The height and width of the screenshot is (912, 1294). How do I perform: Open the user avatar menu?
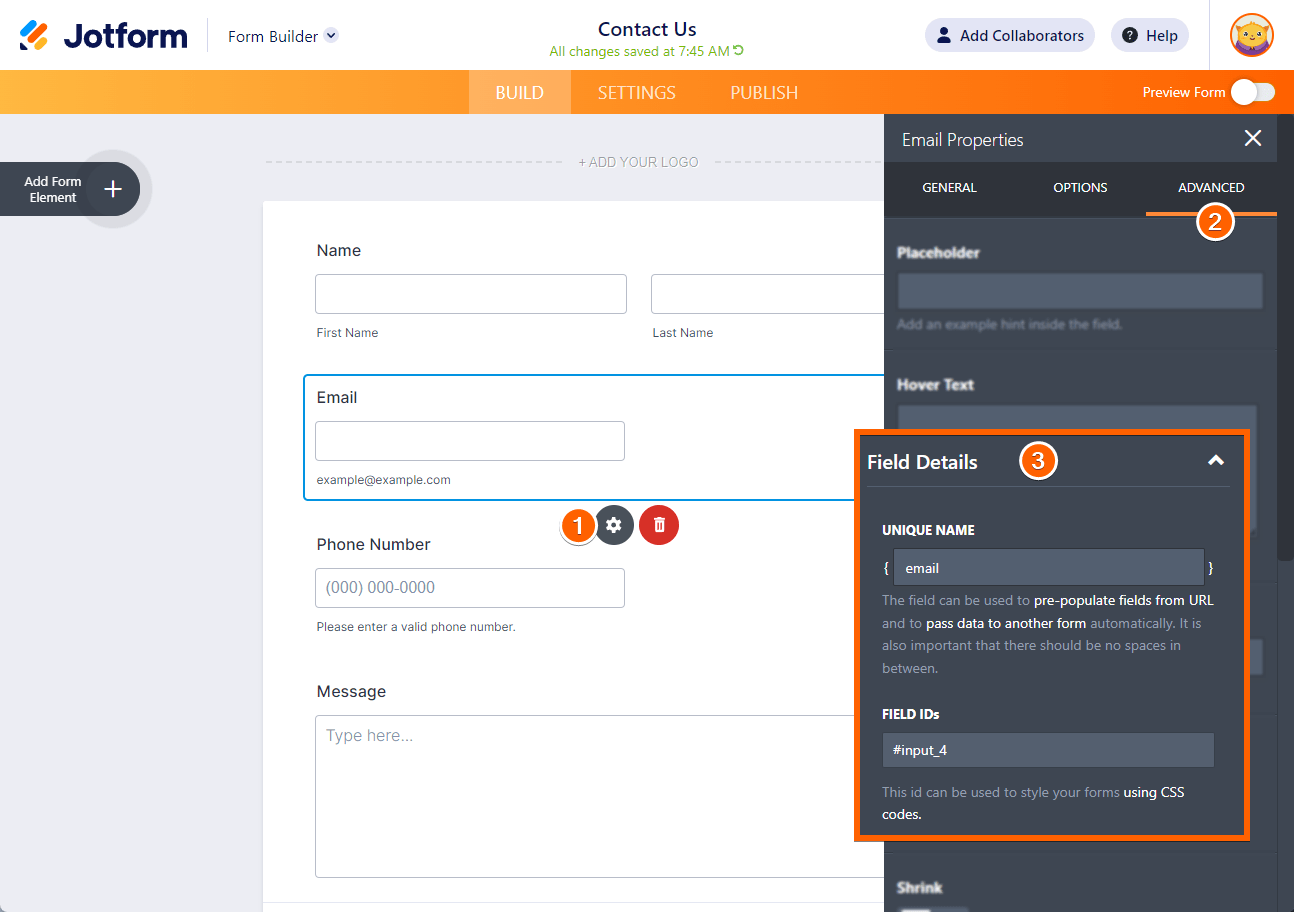tap(1251, 35)
